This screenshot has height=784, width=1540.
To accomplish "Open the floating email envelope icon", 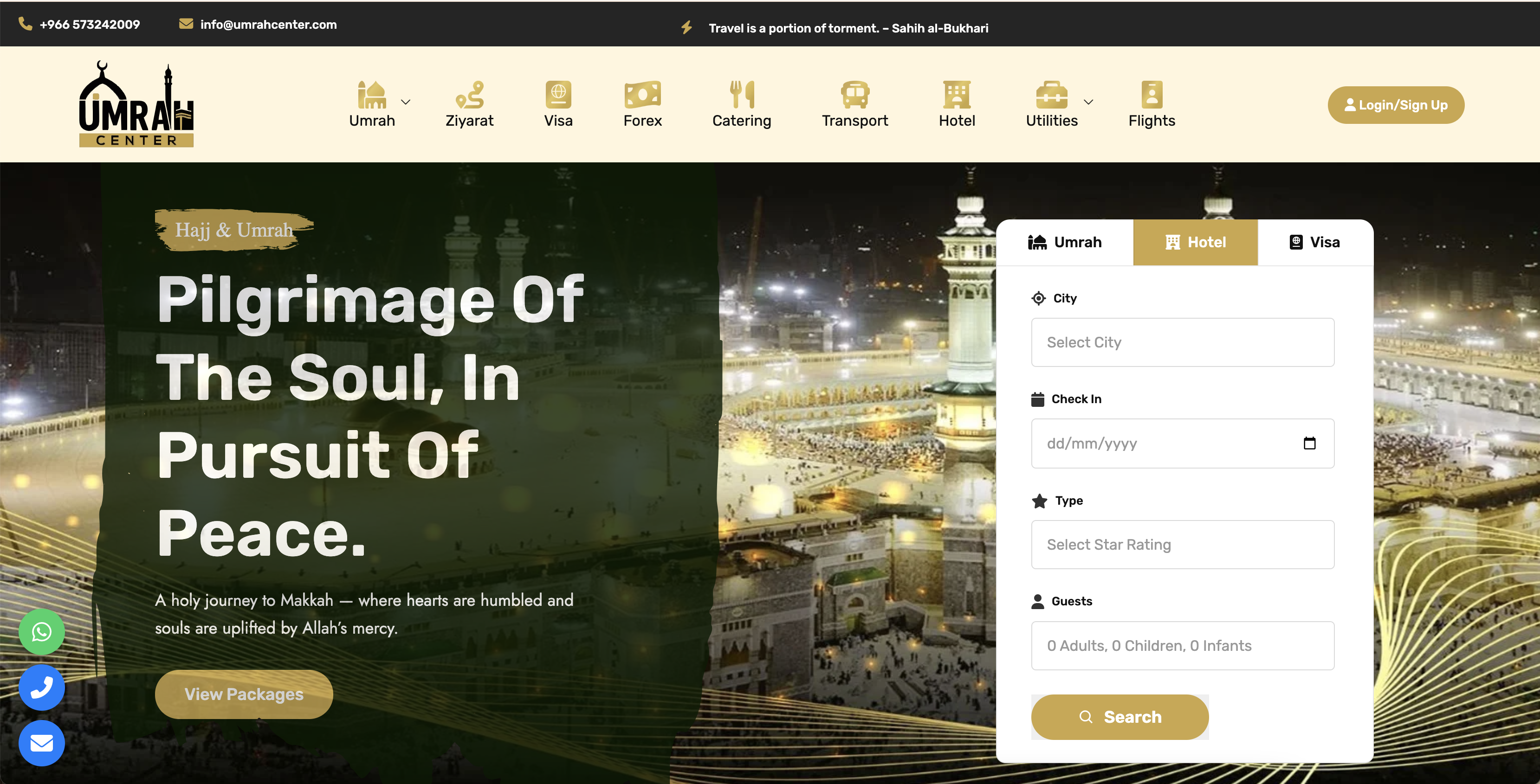I will (x=41, y=743).
